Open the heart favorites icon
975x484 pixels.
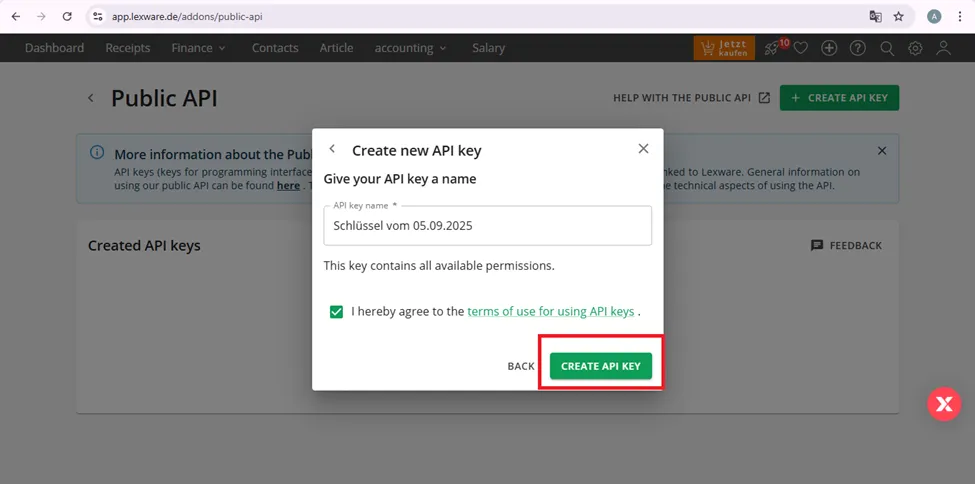pyautogui.click(x=801, y=48)
